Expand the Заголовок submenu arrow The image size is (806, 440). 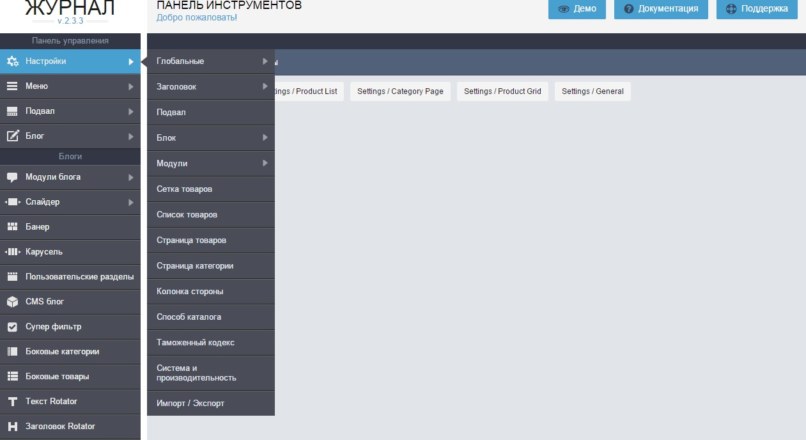coord(265,86)
